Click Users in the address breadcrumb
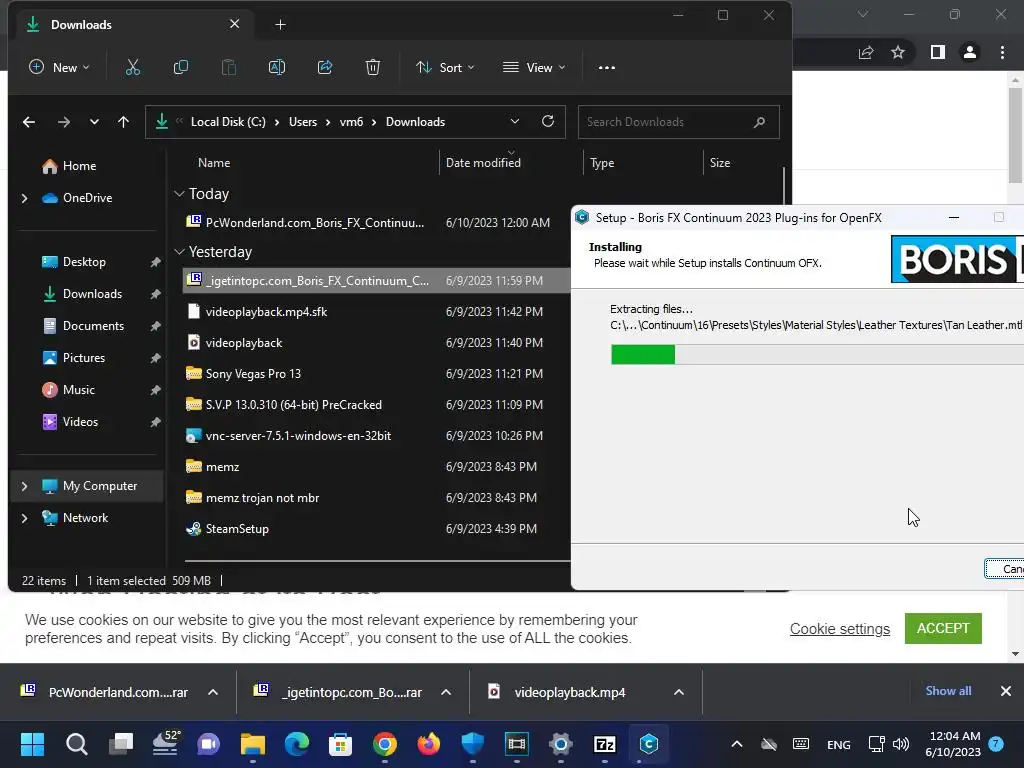Viewport: 1024px width, 768px height. [303, 122]
